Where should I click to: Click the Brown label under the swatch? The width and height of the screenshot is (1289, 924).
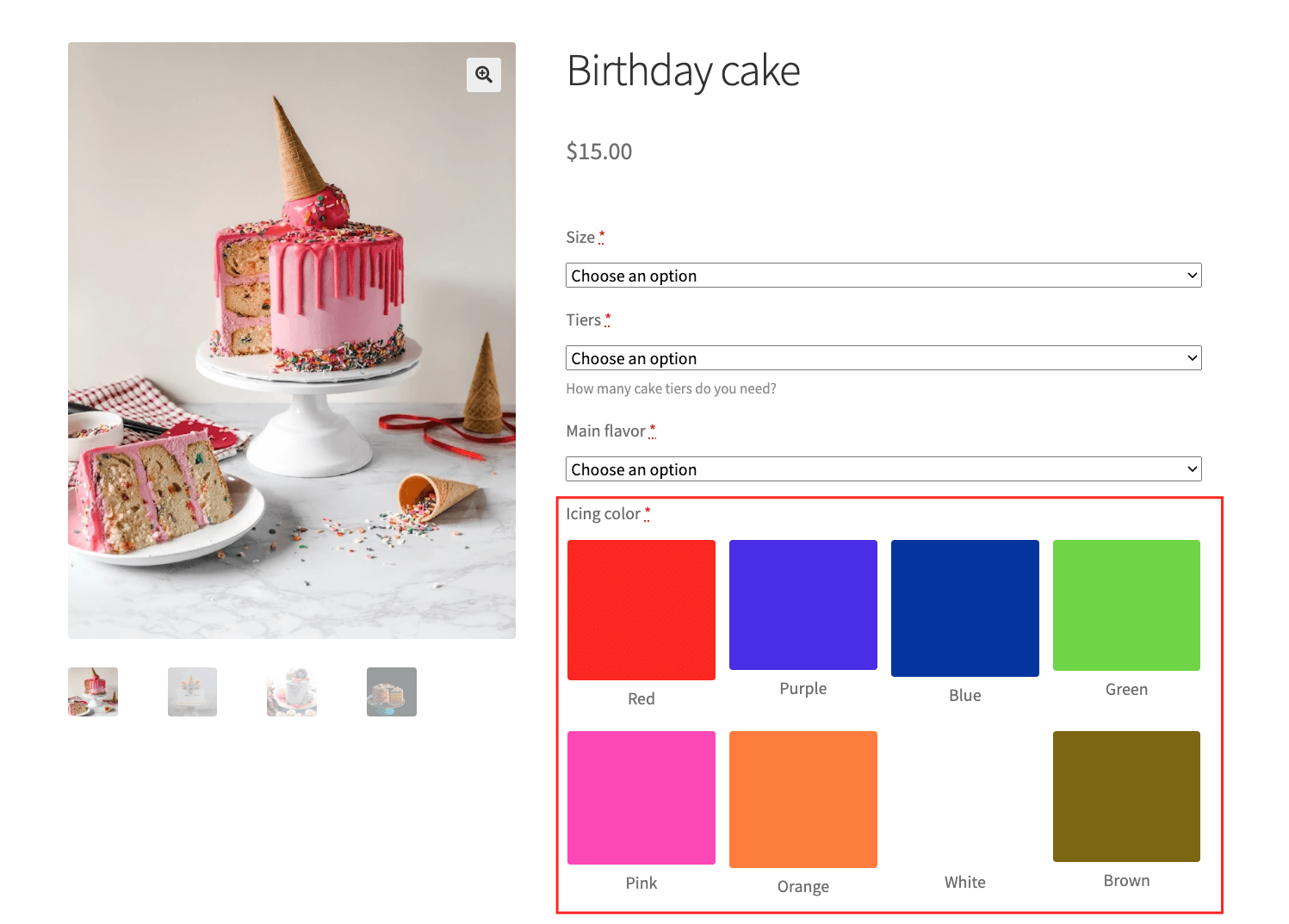[1126, 880]
